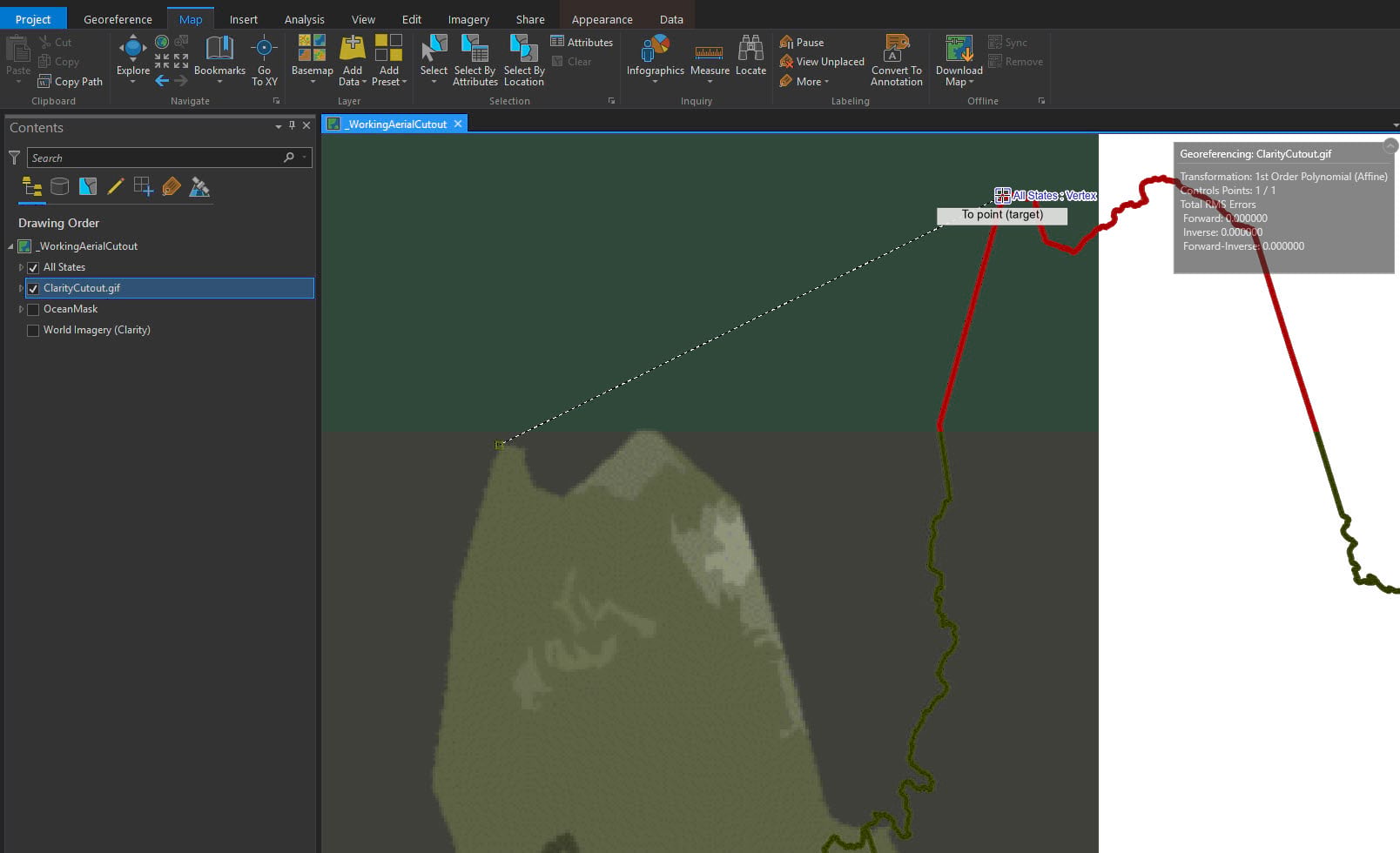Image resolution: width=1400 pixels, height=853 pixels.
Task: Switch to the Edit ribbon tab
Action: 412,19
